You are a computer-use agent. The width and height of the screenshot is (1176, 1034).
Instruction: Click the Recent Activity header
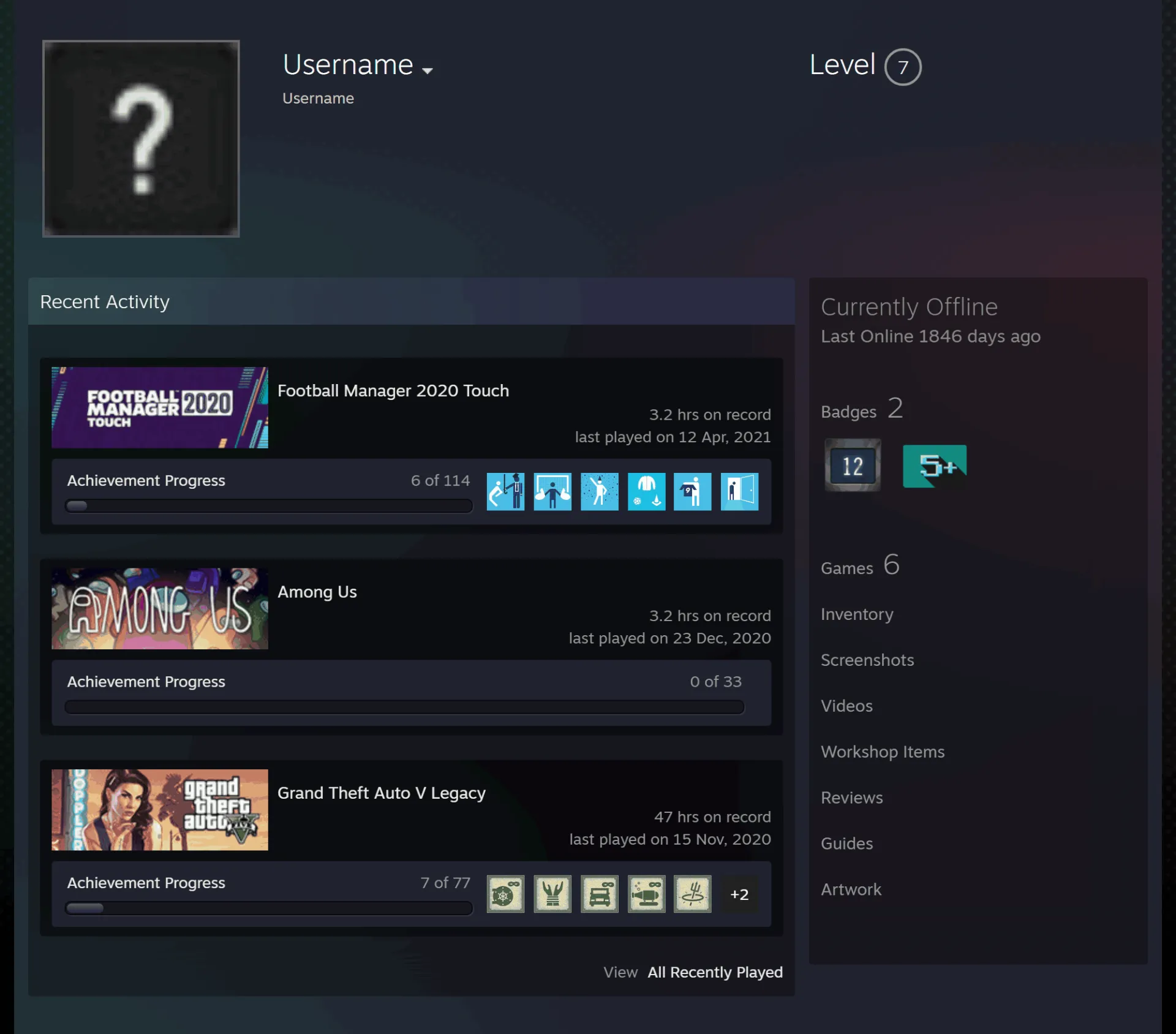412,301
